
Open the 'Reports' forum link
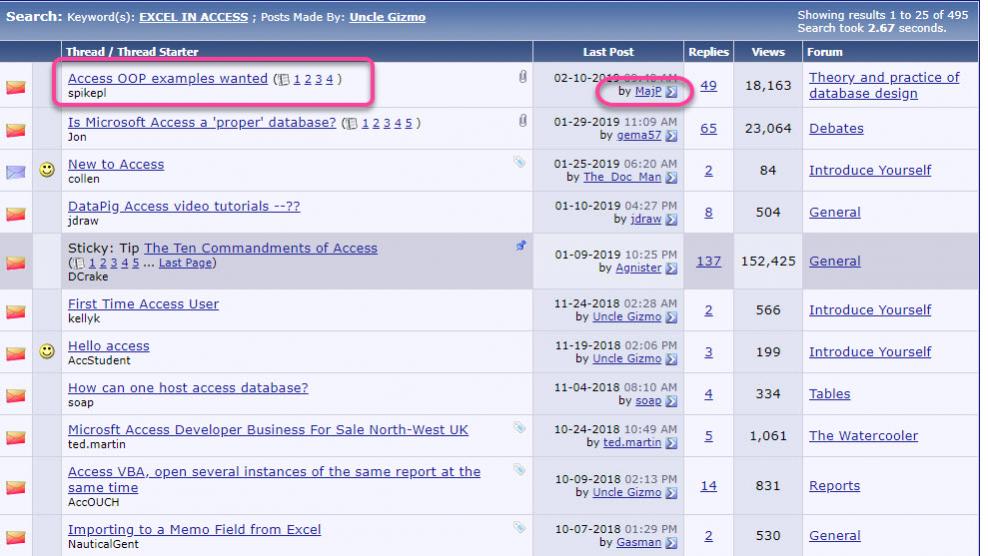coord(834,486)
